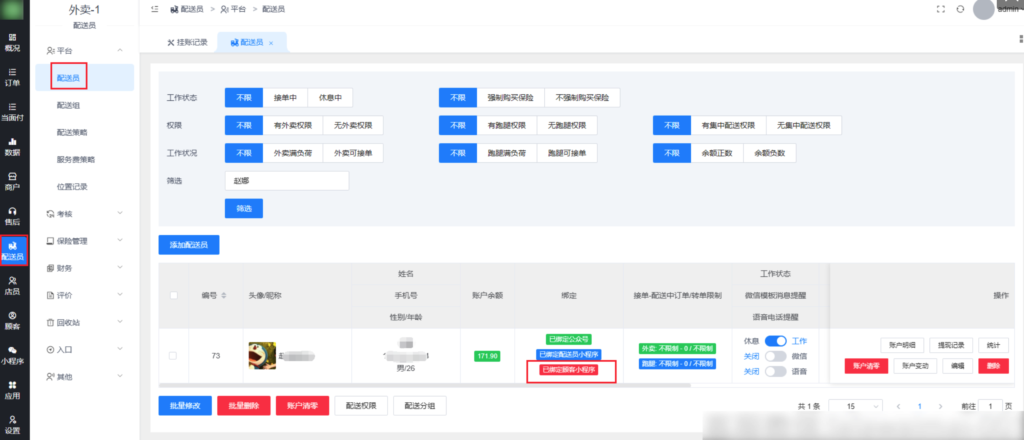The width and height of the screenshot is (1024, 440).
Task: Open 配送组 in the side menu
Action: coord(69,105)
